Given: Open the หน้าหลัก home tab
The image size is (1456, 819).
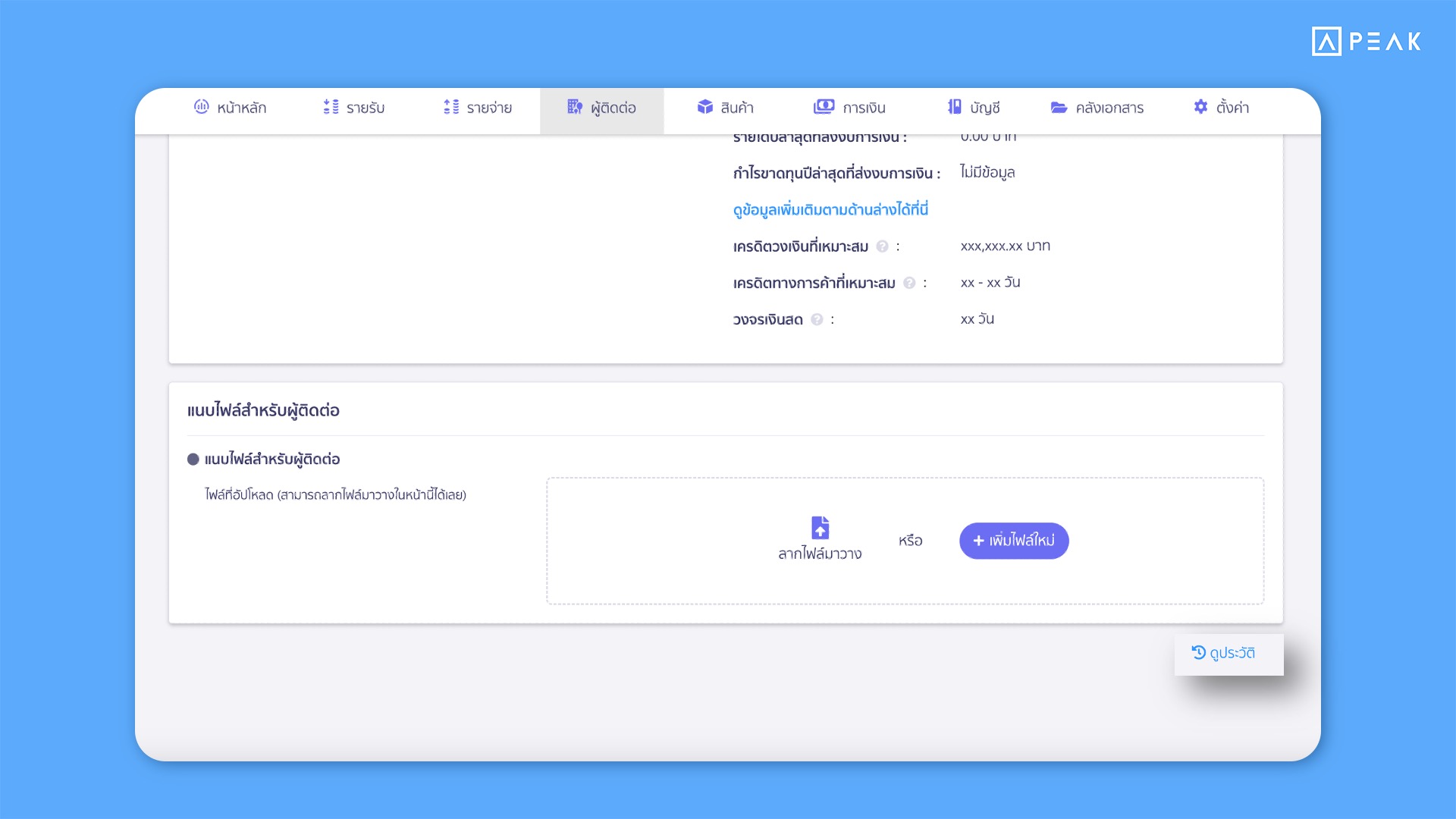Looking at the screenshot, I should 230,108.
